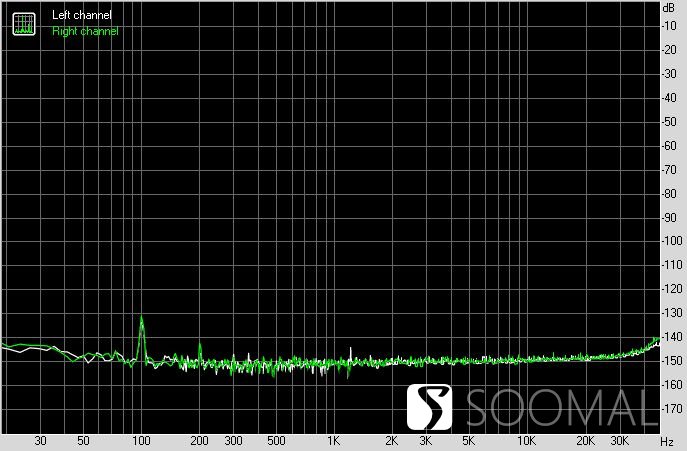
Task: Click the 10K frequency axis label
Action: tap(526, 440)
